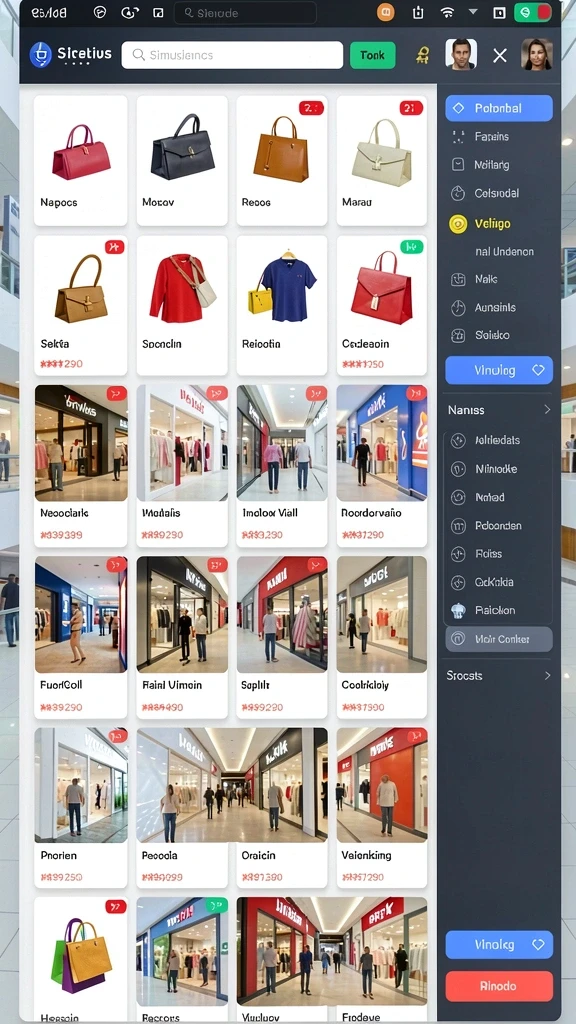This screenshot has height=1024, width=576.
Task: Expand the Srocsts section chevron
Action: pyautogui.click(x=547, y=676)
